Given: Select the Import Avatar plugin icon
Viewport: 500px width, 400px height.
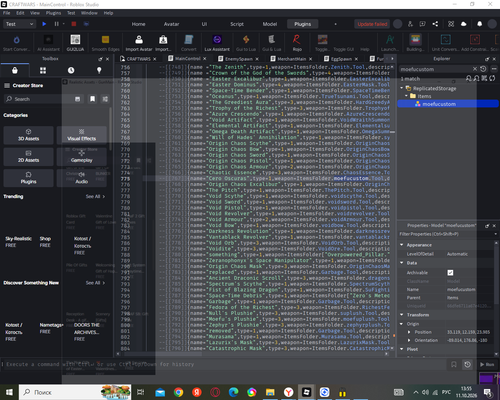Looking at the screenshot, I should [139, 43].
